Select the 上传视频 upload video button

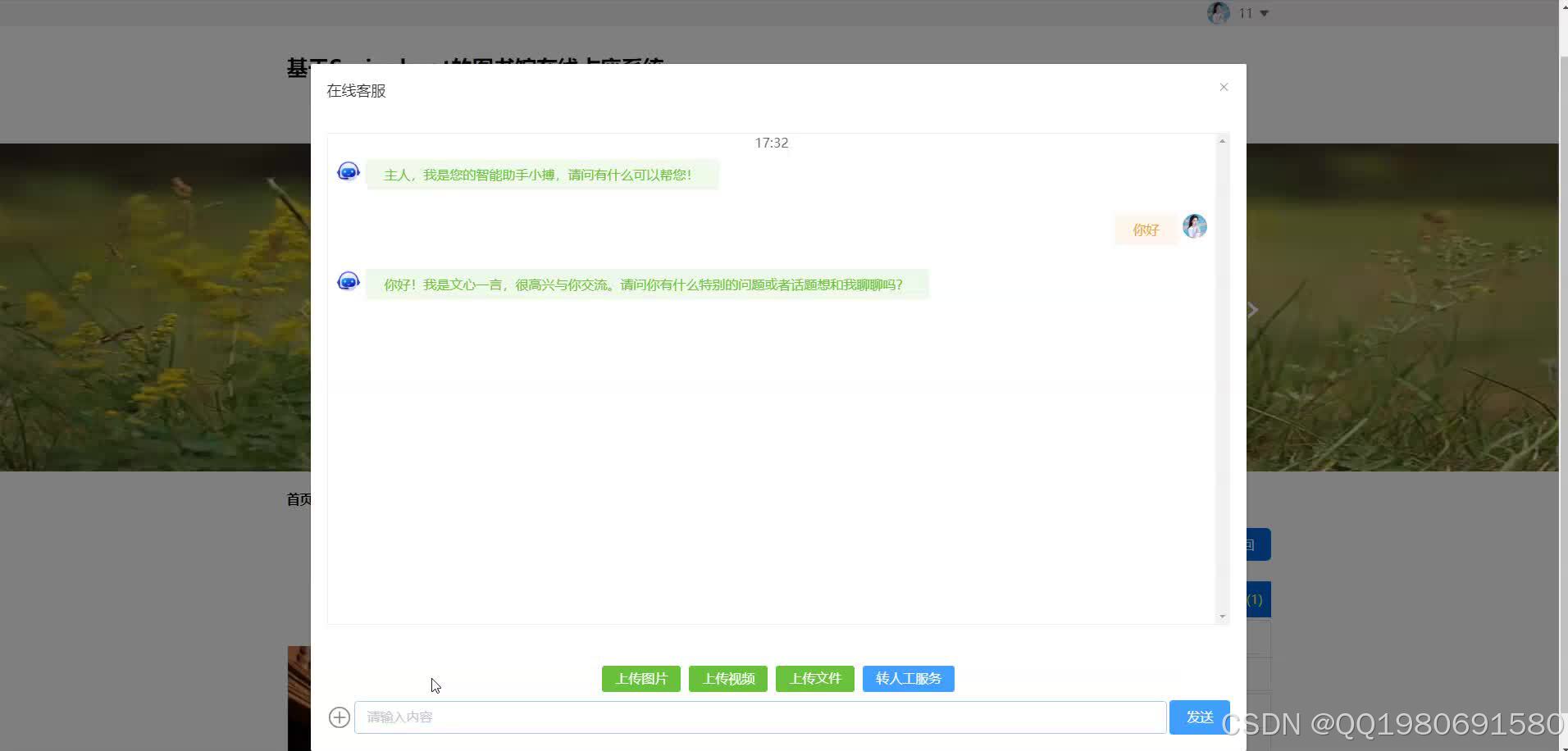point(727,678)
